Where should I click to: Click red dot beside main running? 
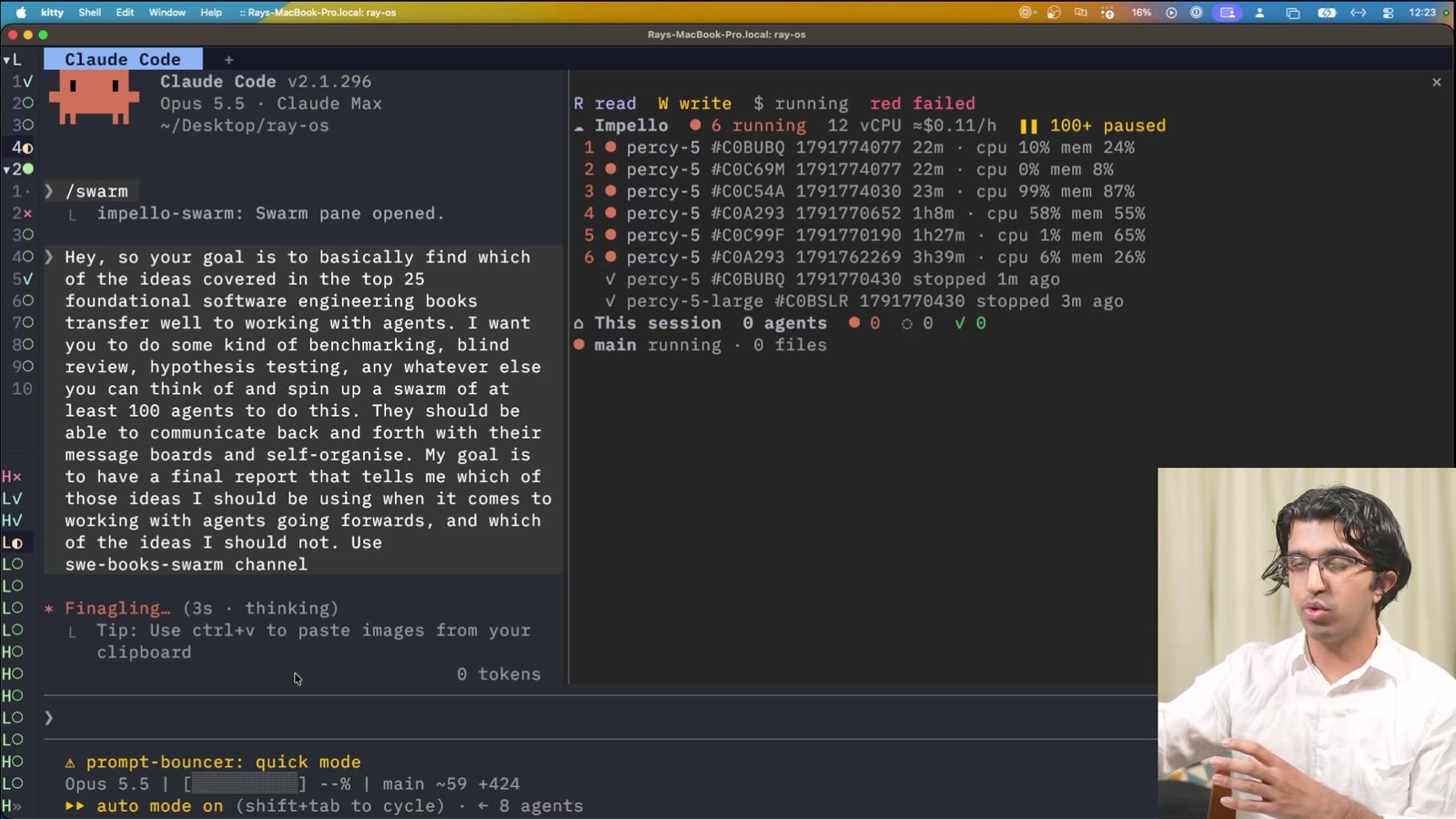pyautogui.click(x=579, y=345)
